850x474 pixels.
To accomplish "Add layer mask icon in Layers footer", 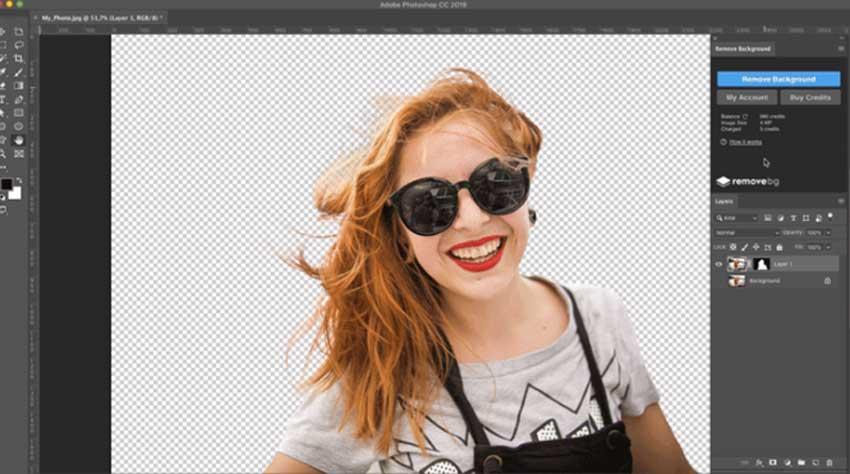I will (773, 463).
